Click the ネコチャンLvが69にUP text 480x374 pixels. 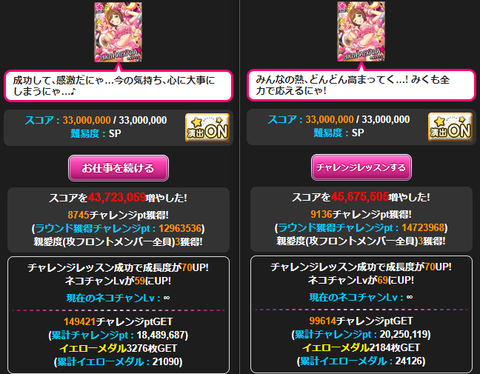pyautogui.click(x=361, y=280)
